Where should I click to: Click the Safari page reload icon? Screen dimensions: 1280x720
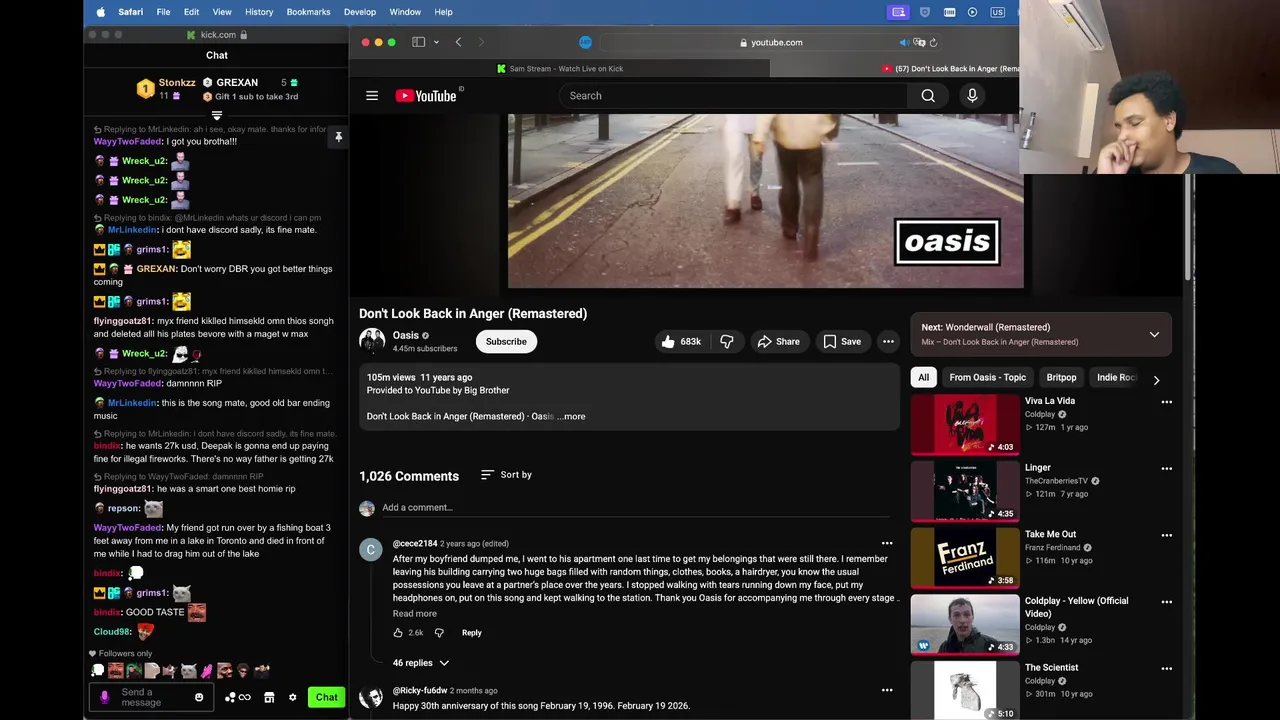tap(933, 42)
